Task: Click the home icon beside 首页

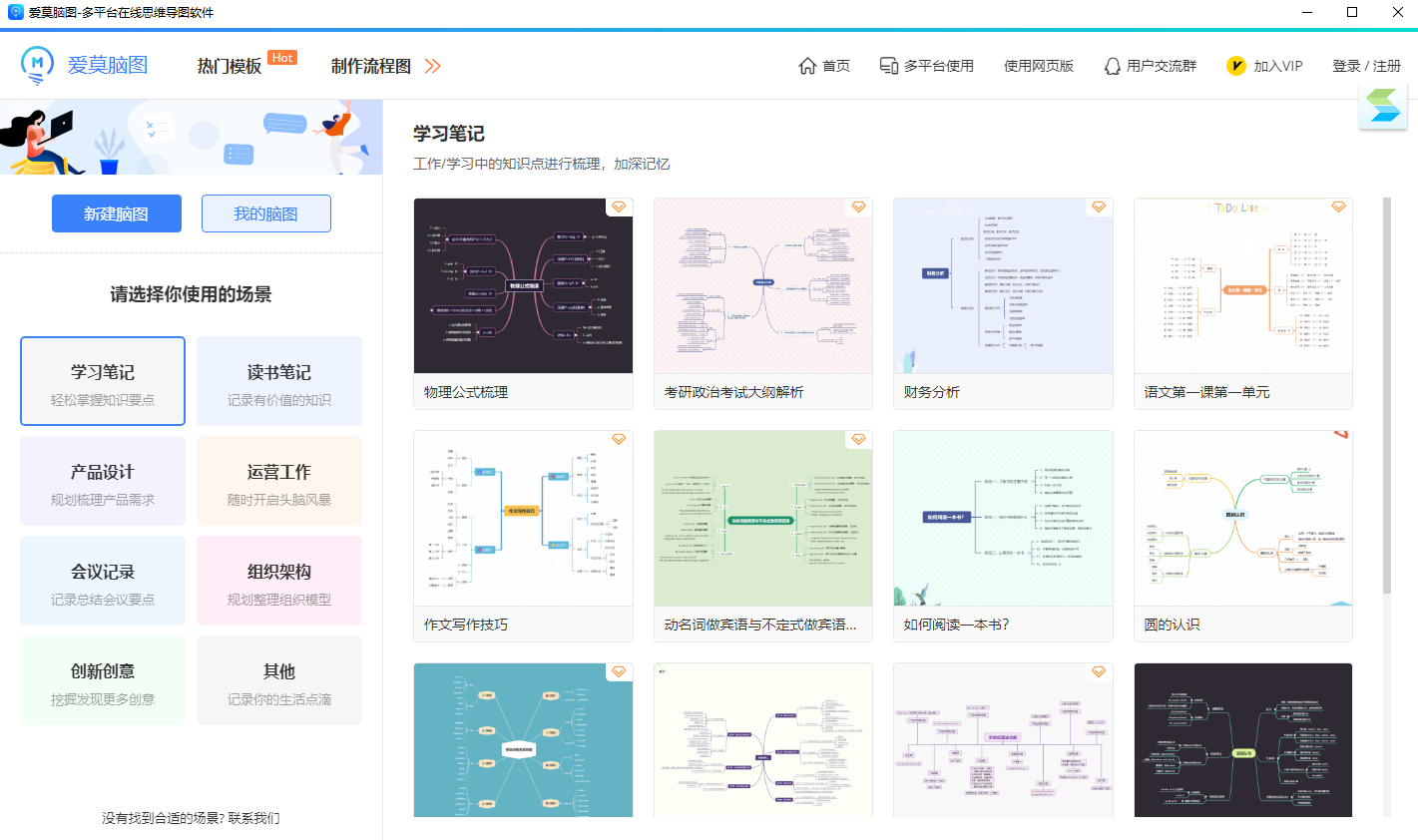Action: [810, 65]
